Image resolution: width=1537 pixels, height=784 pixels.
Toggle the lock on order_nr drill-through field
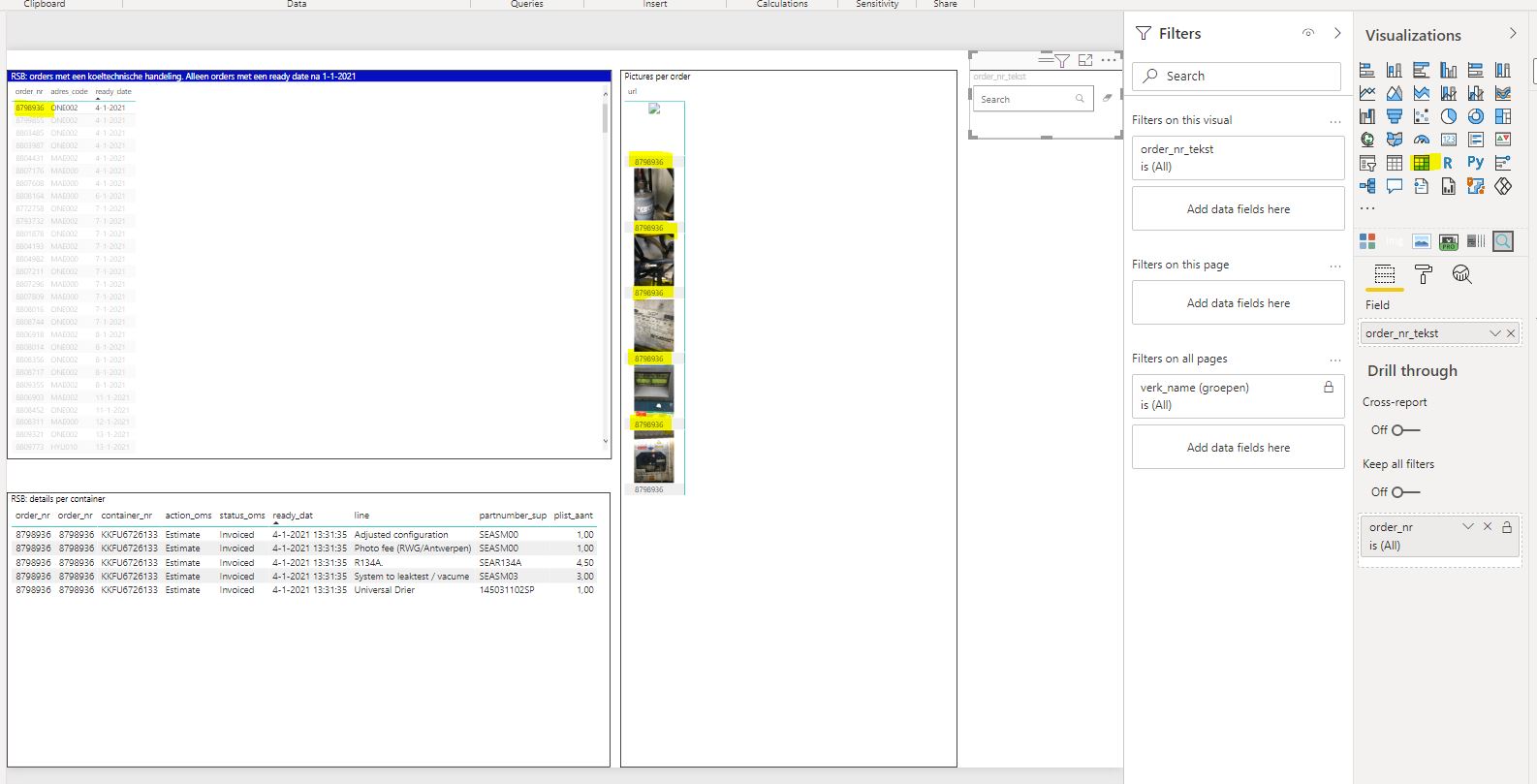pos(1507,527)
